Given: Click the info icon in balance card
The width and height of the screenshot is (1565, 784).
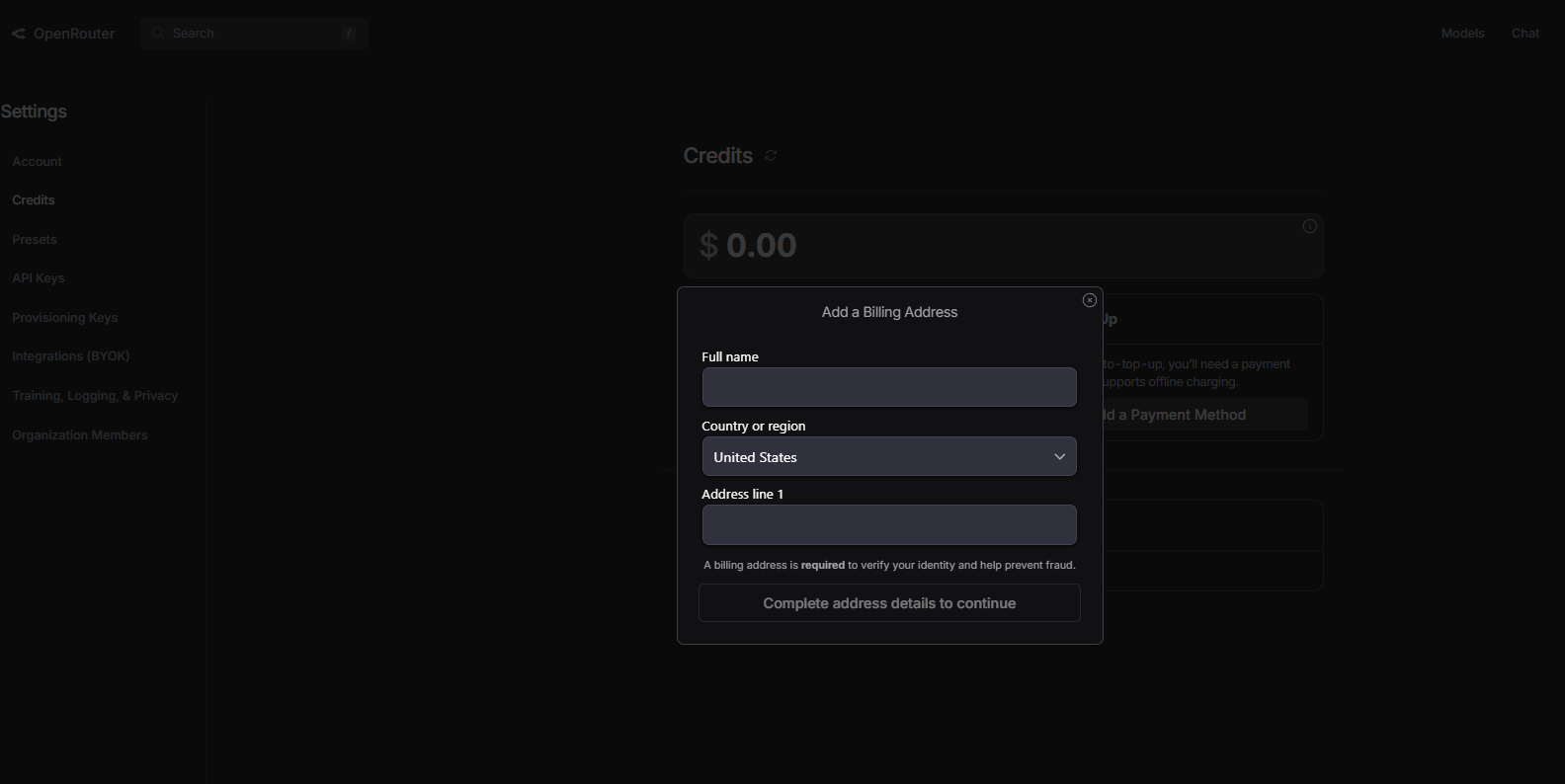Looking at the screenshot, I should point(1309,226).
